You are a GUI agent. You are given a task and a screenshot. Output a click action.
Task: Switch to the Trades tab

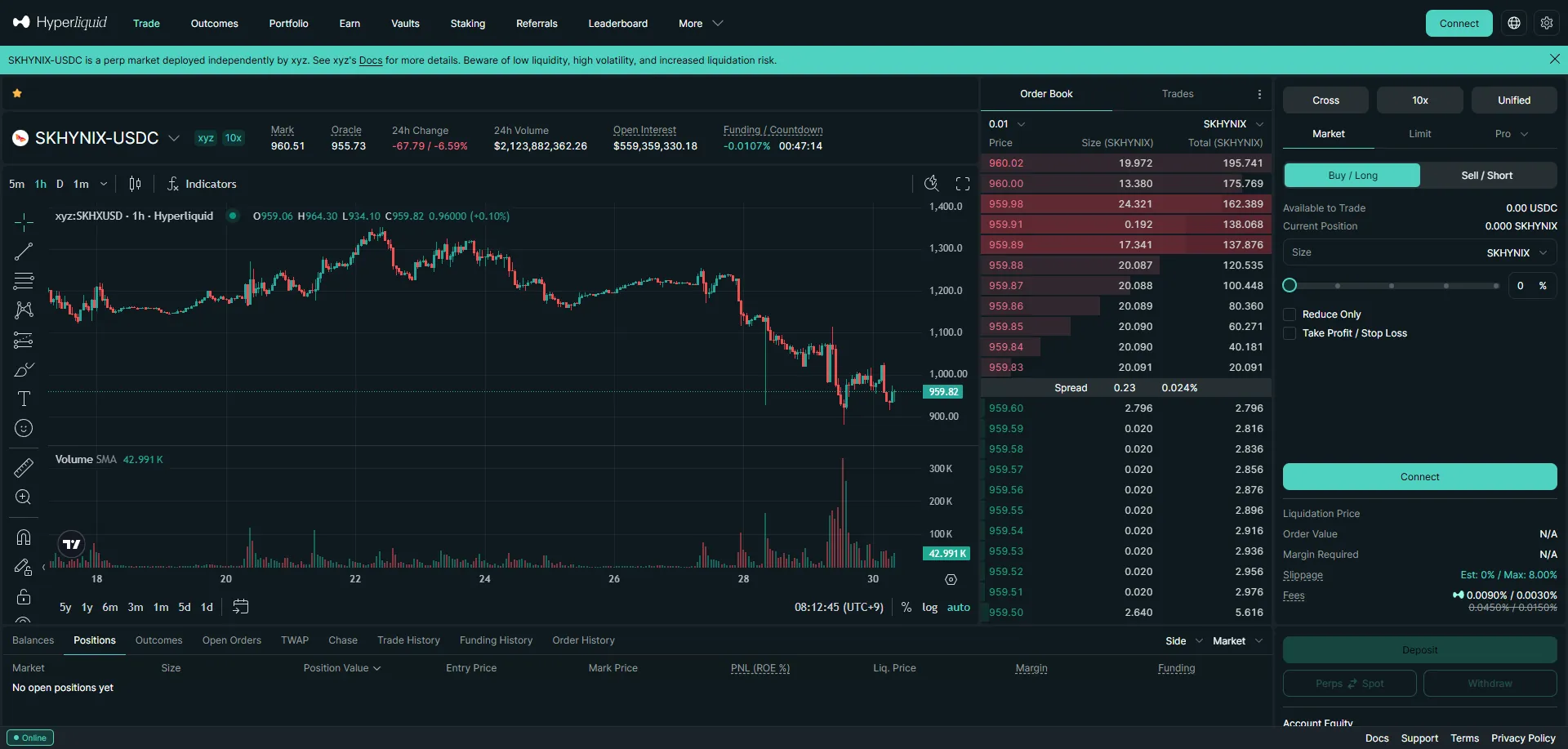point(1178,94)
